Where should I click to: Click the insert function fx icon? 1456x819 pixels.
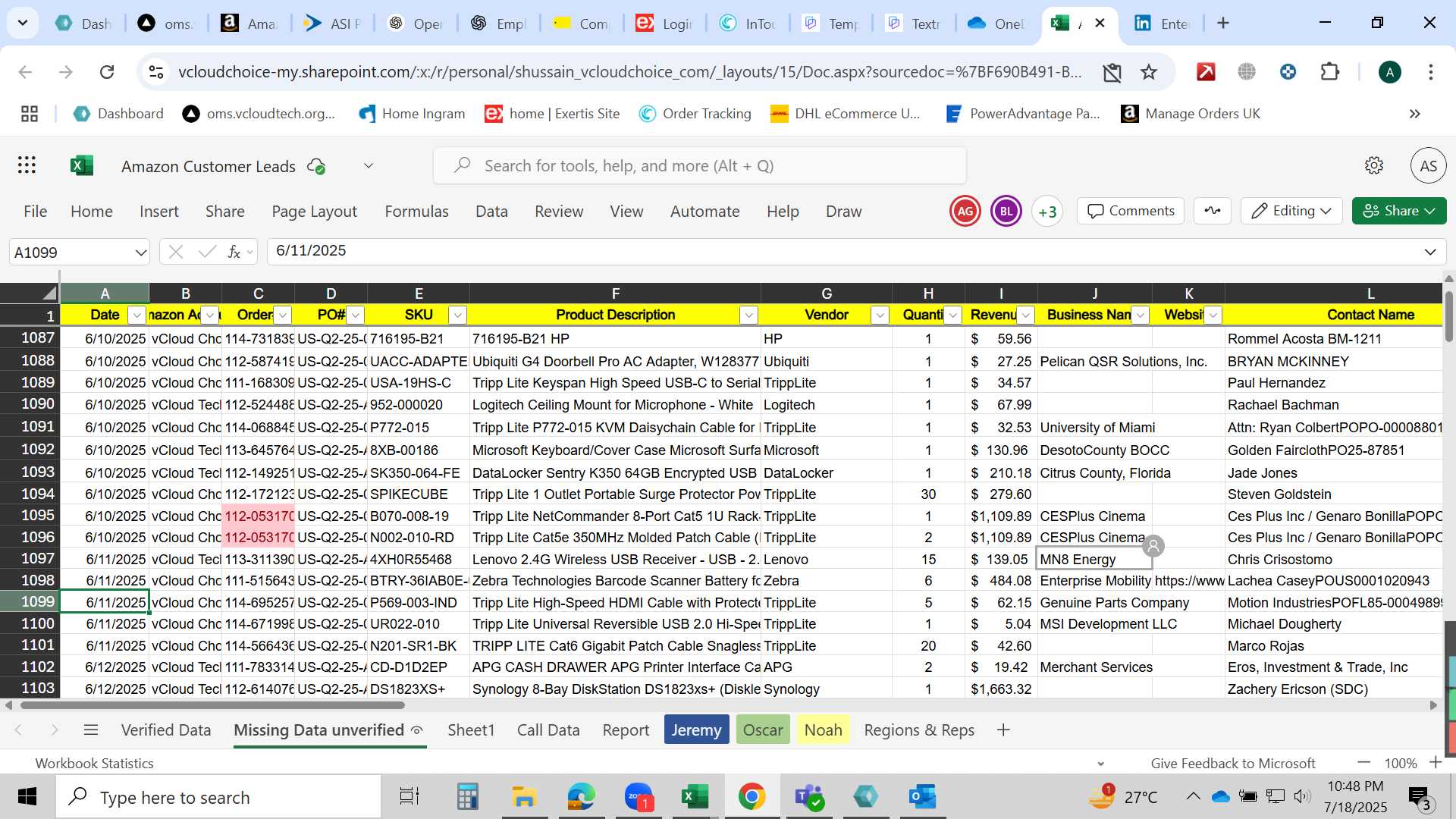coord(234,252)
